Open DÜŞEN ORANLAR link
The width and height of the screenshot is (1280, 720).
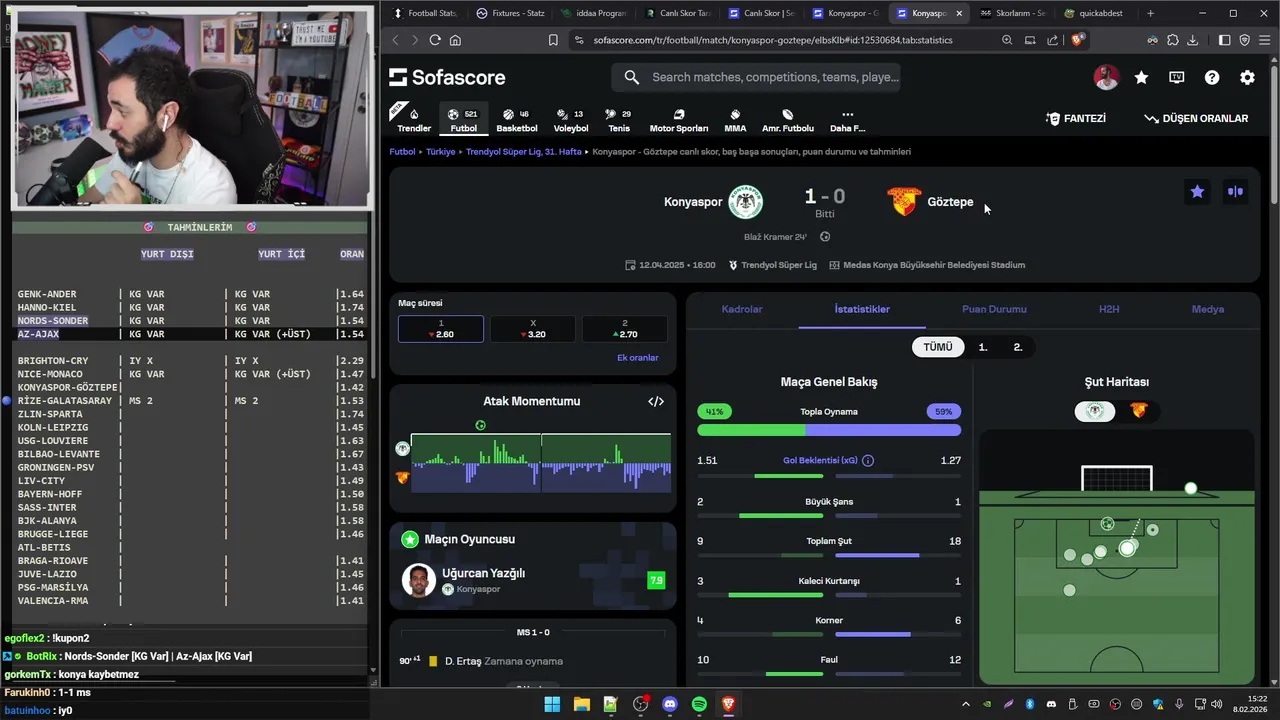[x=1196, y=118]
